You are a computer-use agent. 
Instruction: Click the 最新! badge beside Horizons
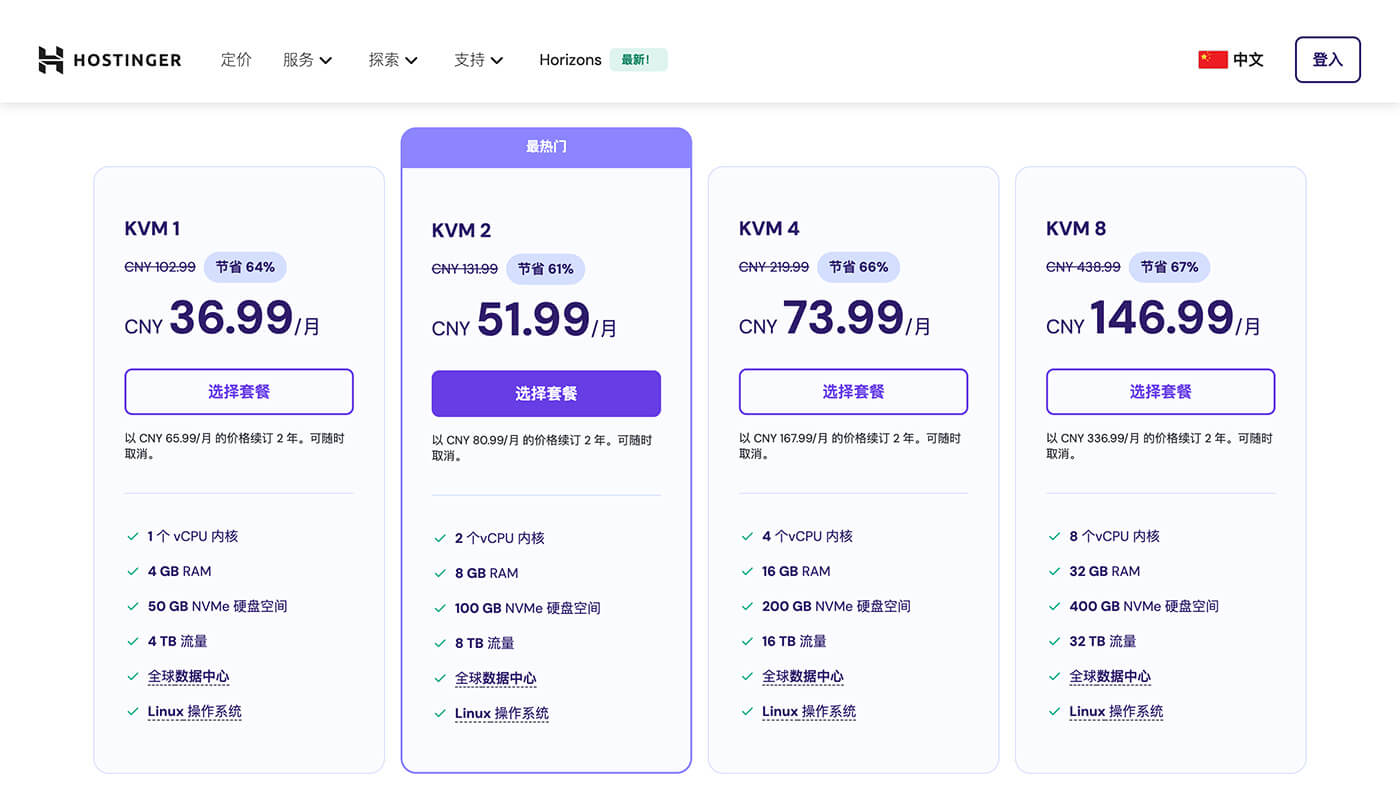[638, 60]
